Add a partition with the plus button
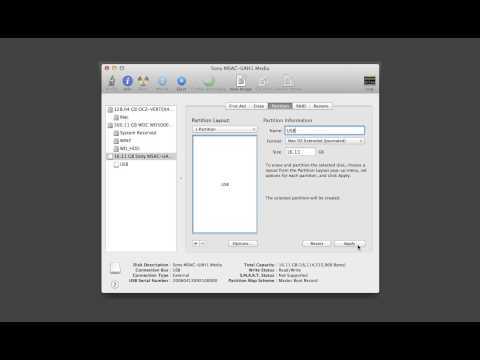Screen dimensions: 480x360 tap(196, 244)
